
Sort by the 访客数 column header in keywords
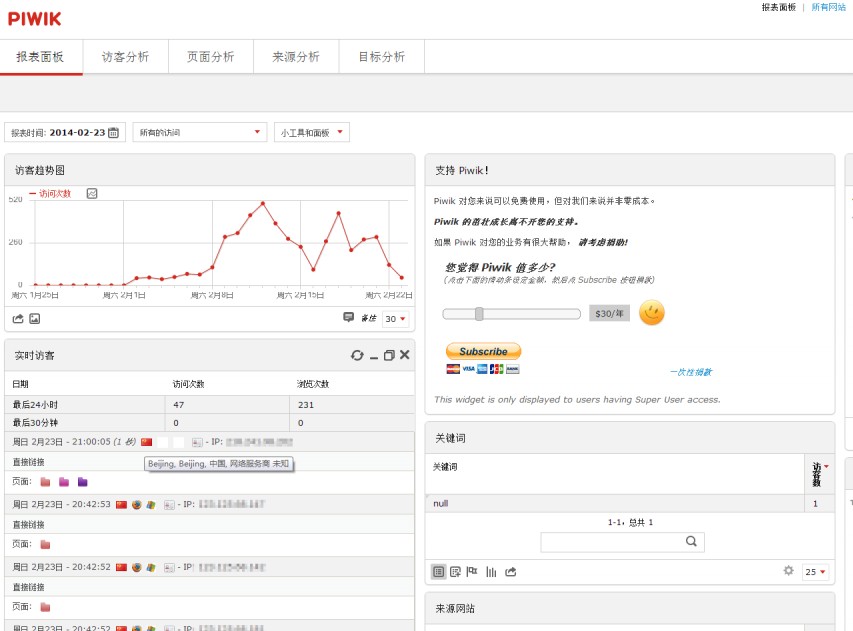(819, 474)
